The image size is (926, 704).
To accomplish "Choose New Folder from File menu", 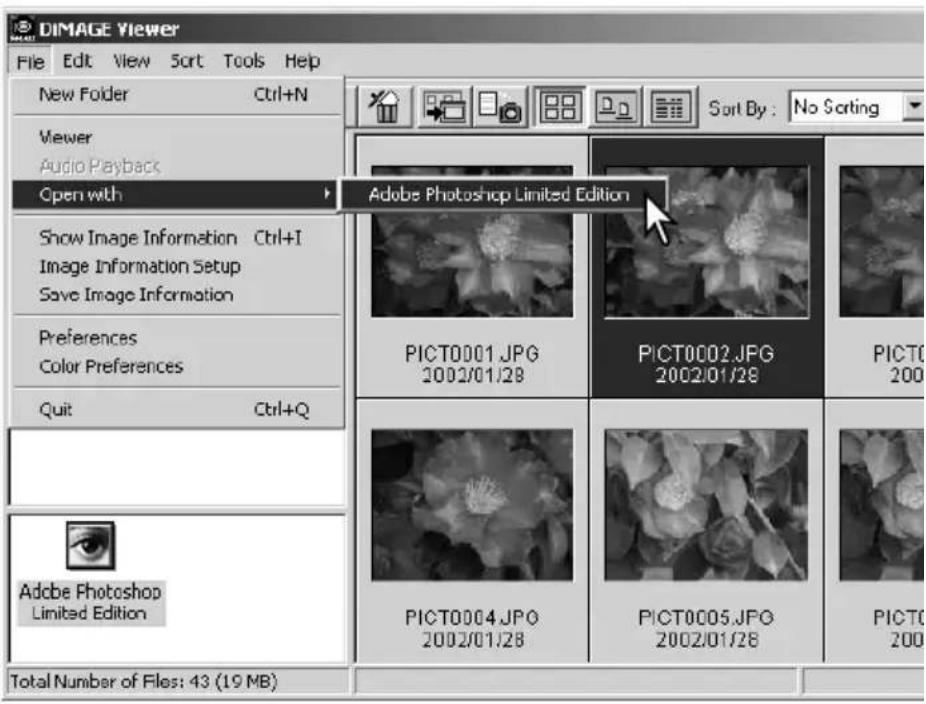I will [x=177, y=94].
